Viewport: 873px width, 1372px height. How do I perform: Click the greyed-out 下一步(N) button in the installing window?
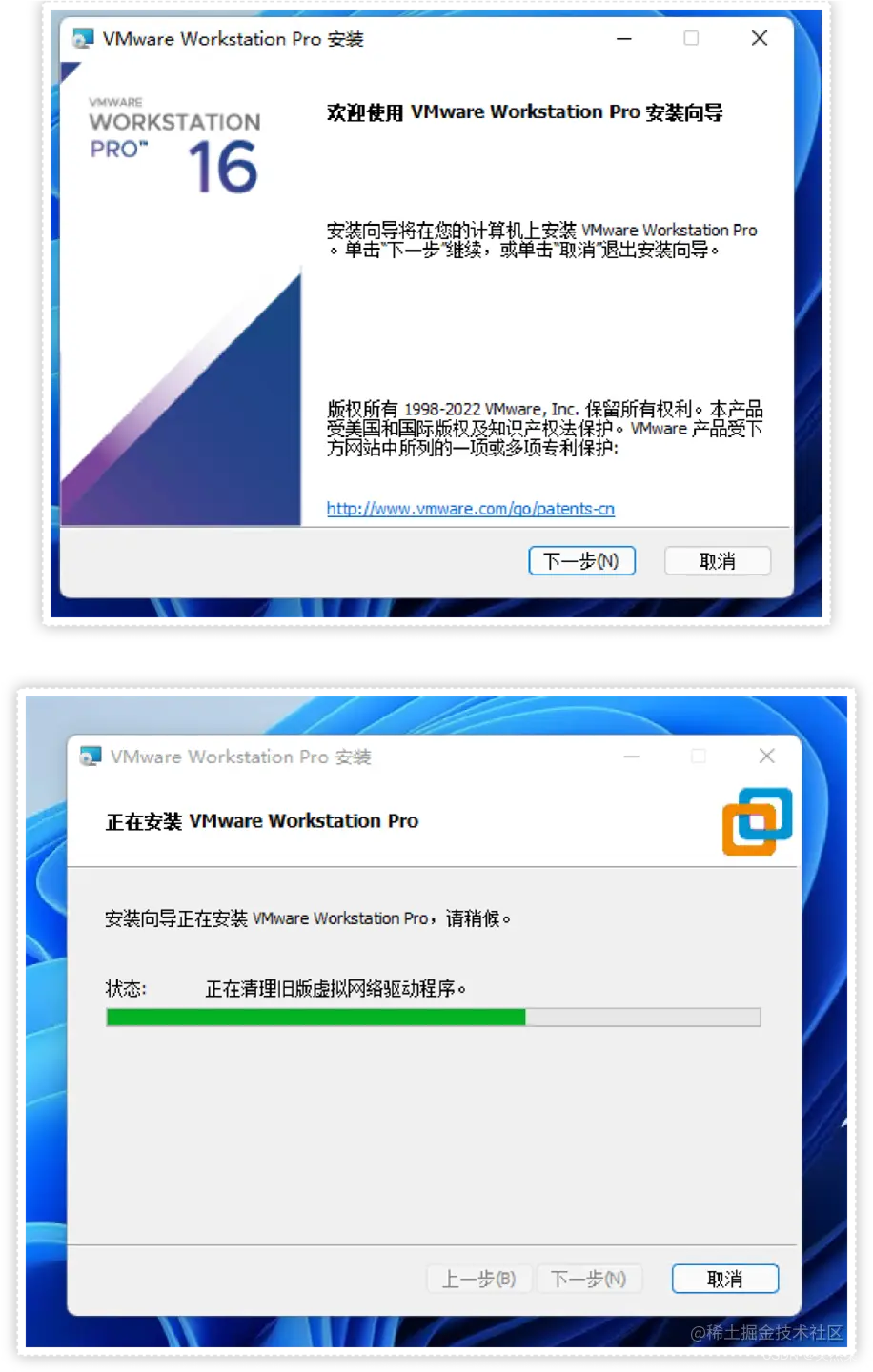(x=588, y=1279)
